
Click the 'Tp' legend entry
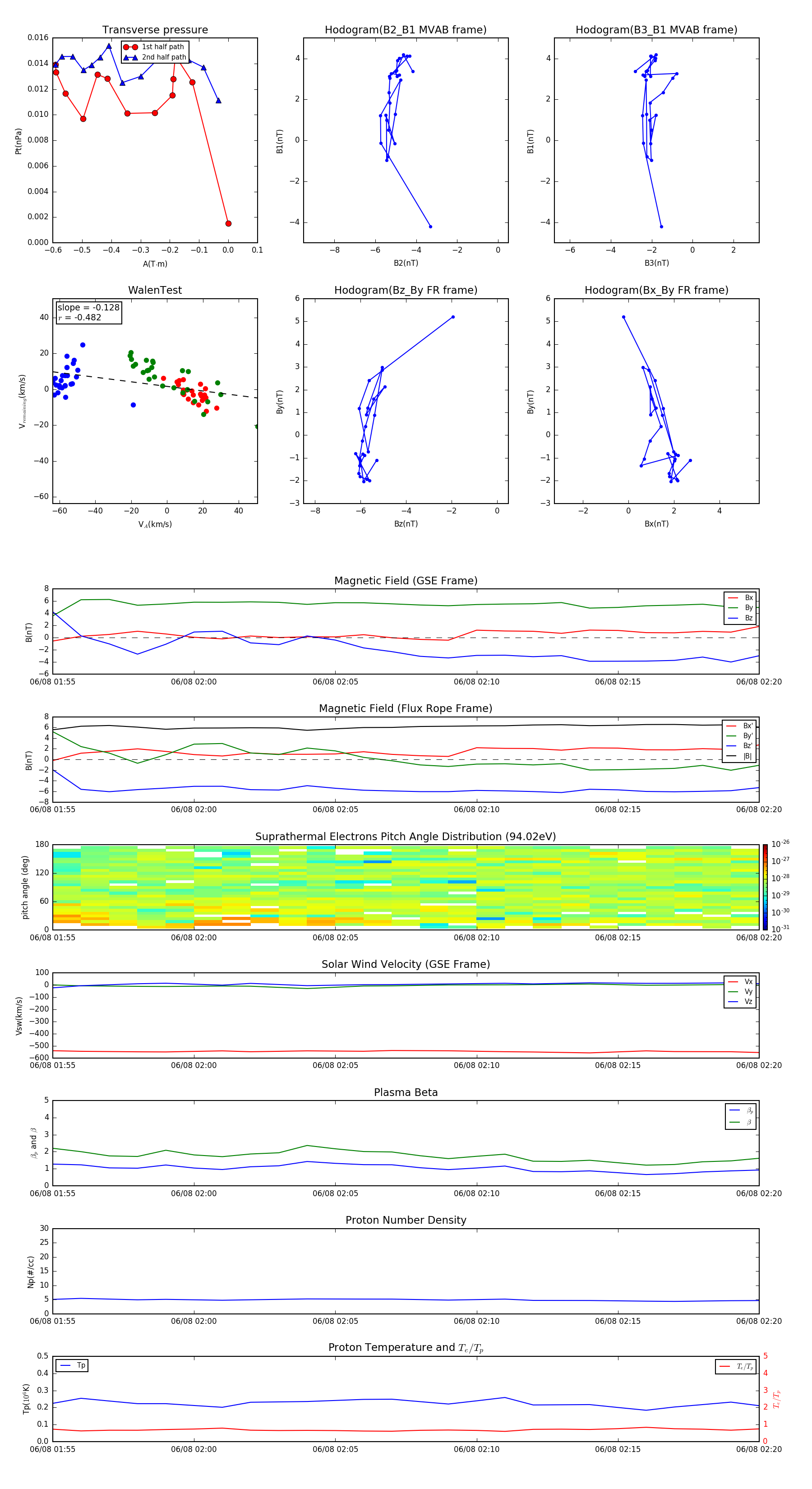coord(81,1365)
